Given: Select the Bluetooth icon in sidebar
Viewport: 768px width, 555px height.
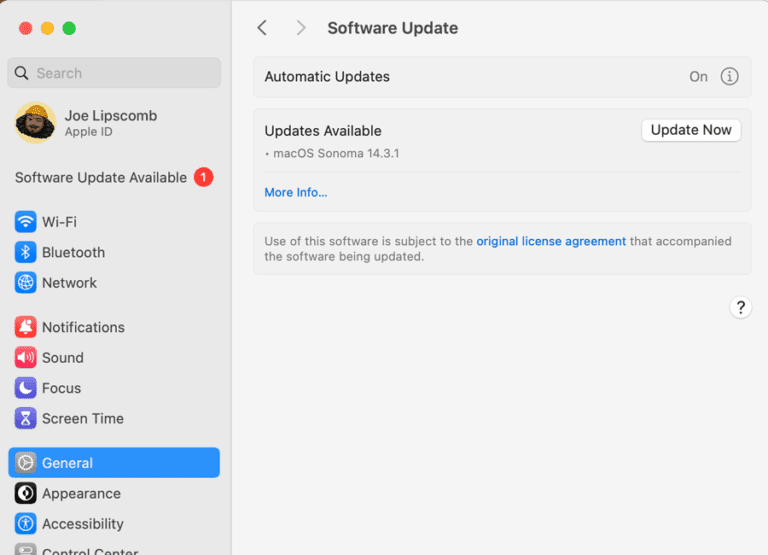Looking at the screenshot, I should point(25,252).
